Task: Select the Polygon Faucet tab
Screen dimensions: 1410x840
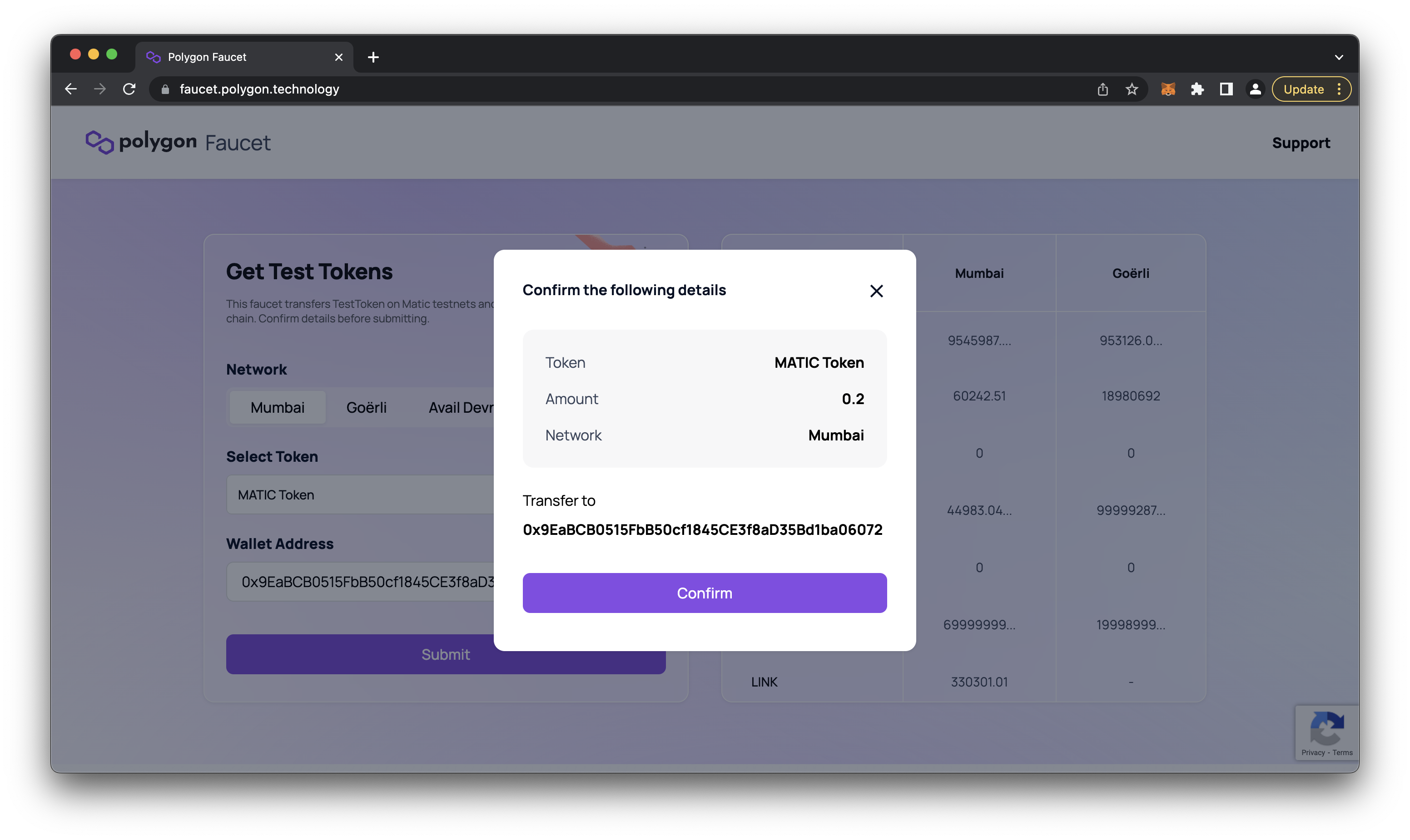Action: pyautogui.click(x=244, y=57)
